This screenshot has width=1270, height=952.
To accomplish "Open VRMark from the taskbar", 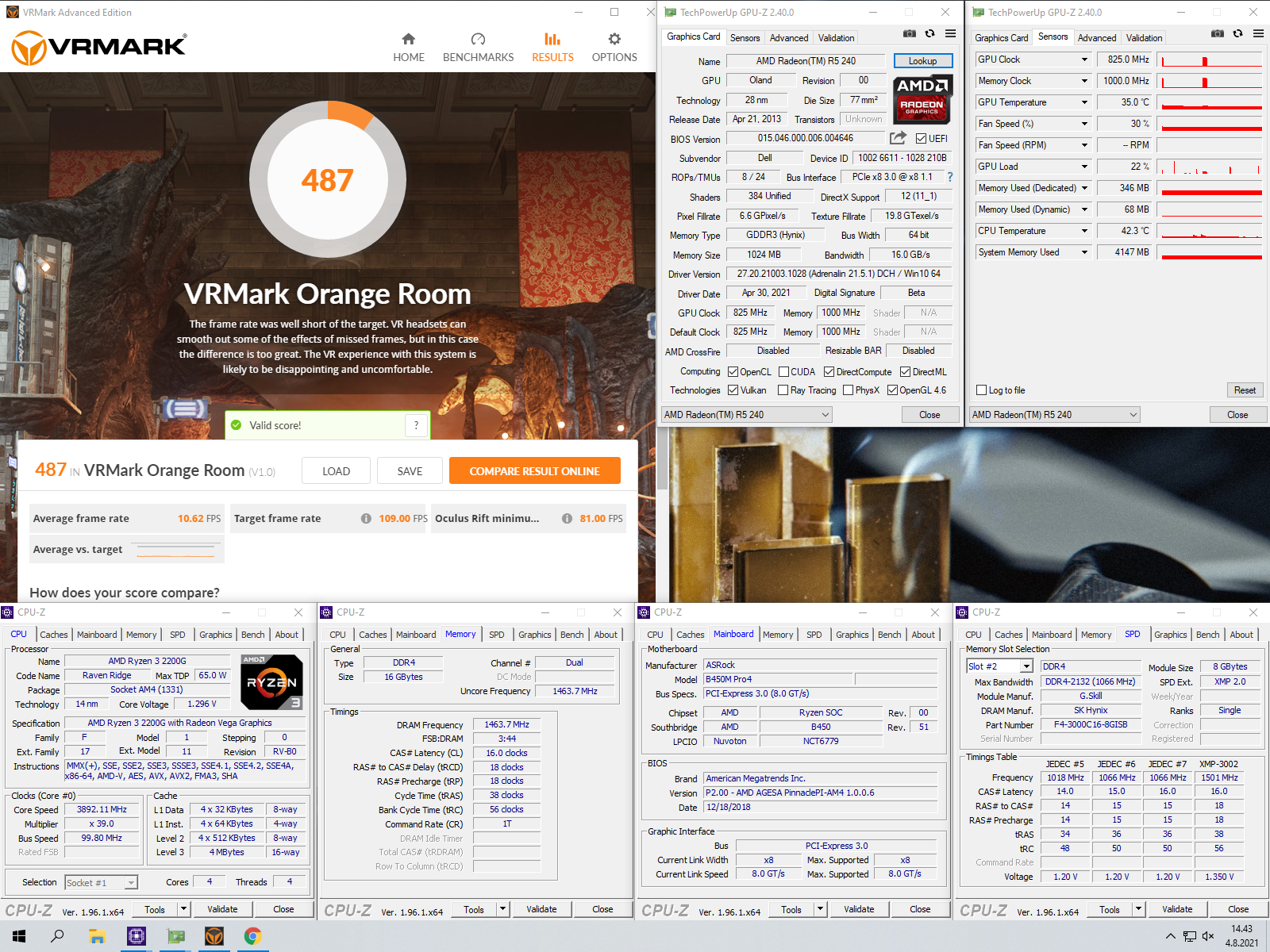I will (x=214, y=936).
